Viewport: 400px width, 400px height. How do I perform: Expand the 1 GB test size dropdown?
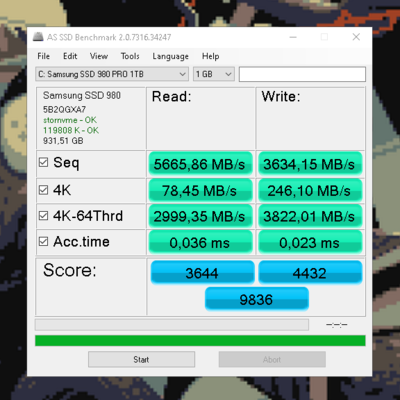tap(214, 74)
